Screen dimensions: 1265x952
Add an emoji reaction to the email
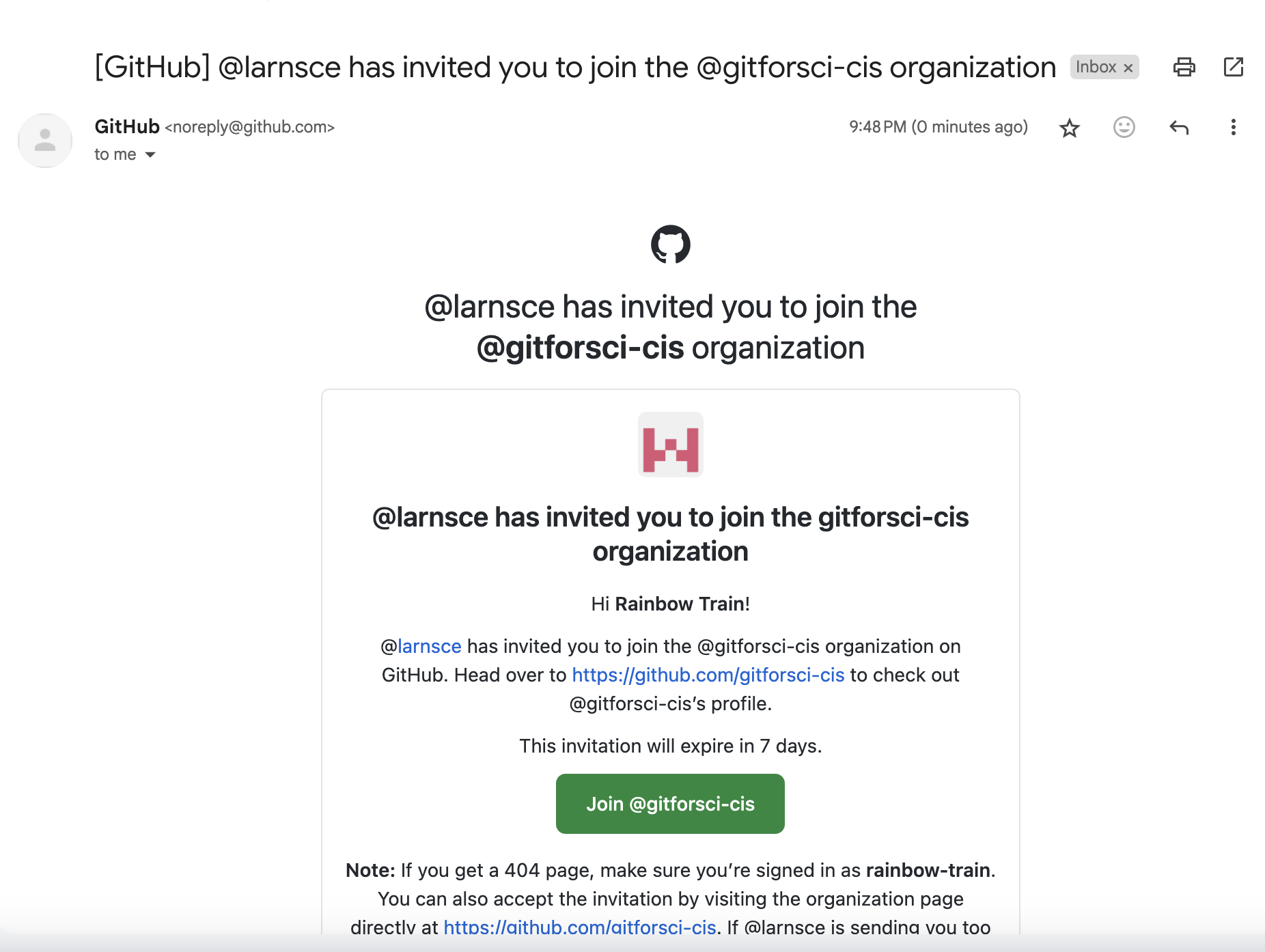pyautogui.click(x=1124, y=127)
